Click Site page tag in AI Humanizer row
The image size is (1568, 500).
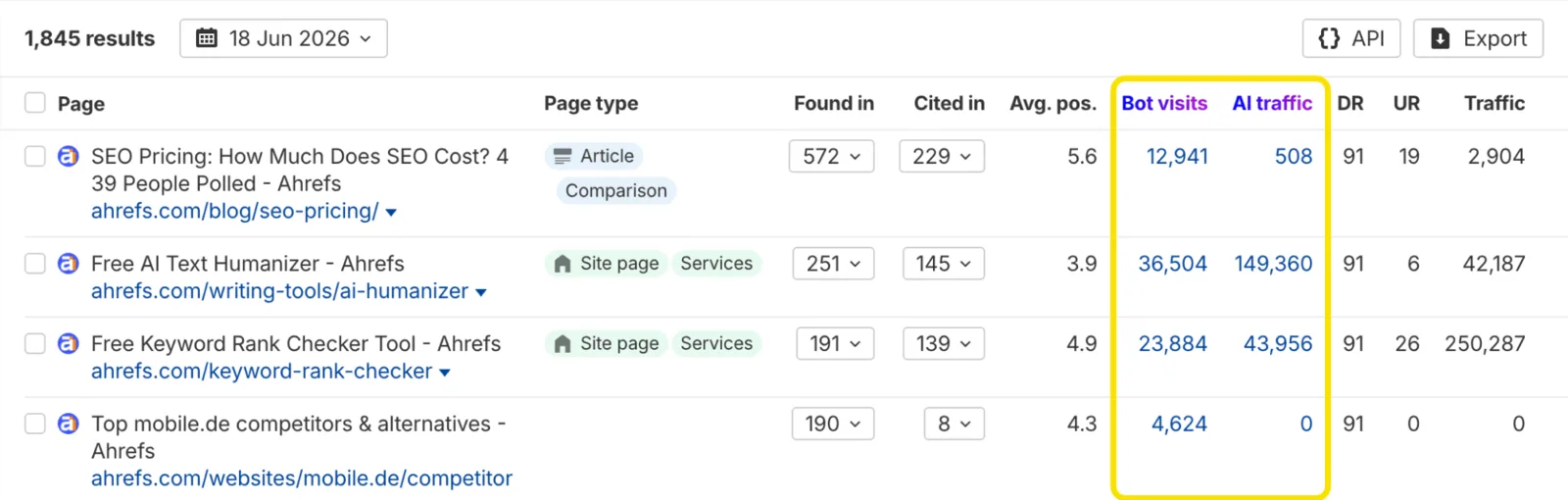[x=606, y=263]
